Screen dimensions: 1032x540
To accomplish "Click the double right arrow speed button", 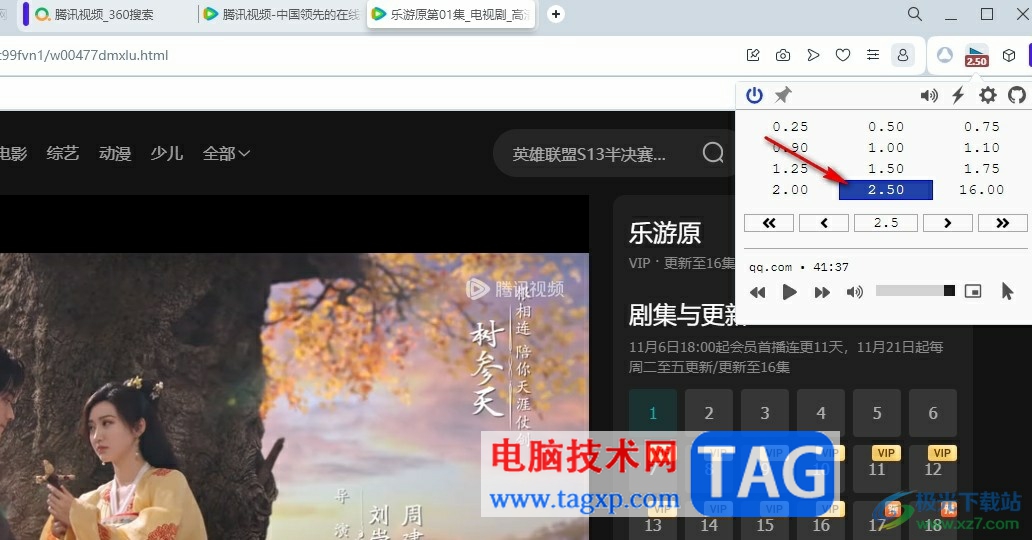I will pos(1002,223).
